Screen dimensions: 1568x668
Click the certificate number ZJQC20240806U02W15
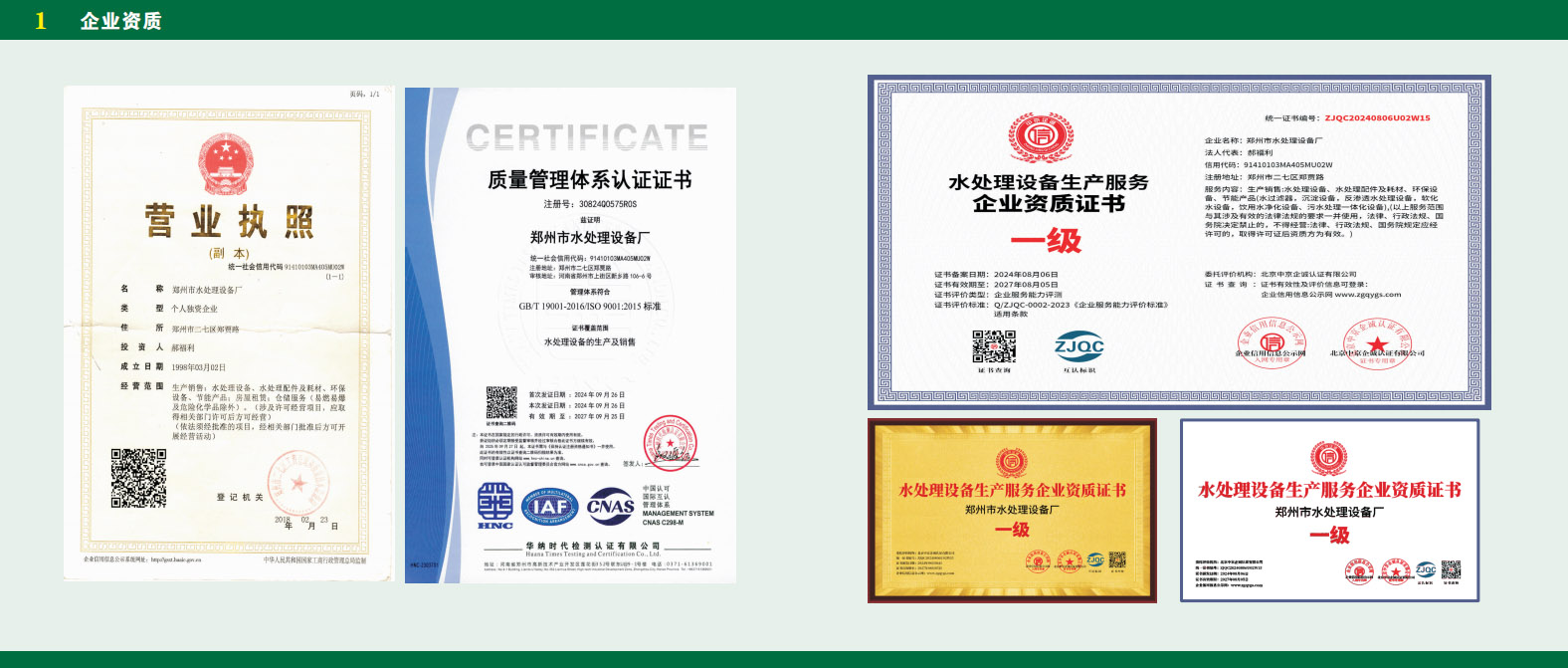click(x=1377, y=118)
